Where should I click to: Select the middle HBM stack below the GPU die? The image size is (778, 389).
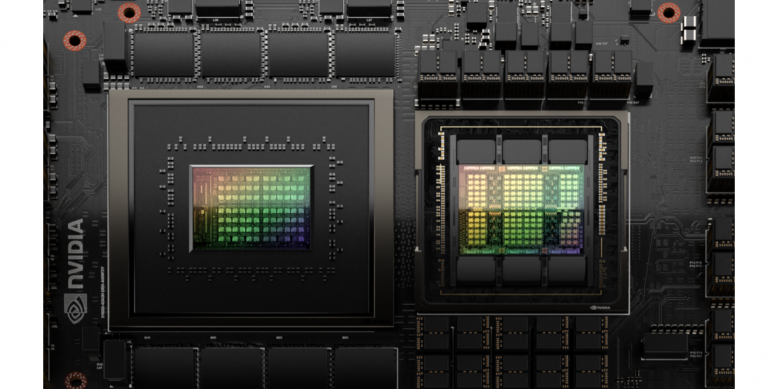click(521, 269)
